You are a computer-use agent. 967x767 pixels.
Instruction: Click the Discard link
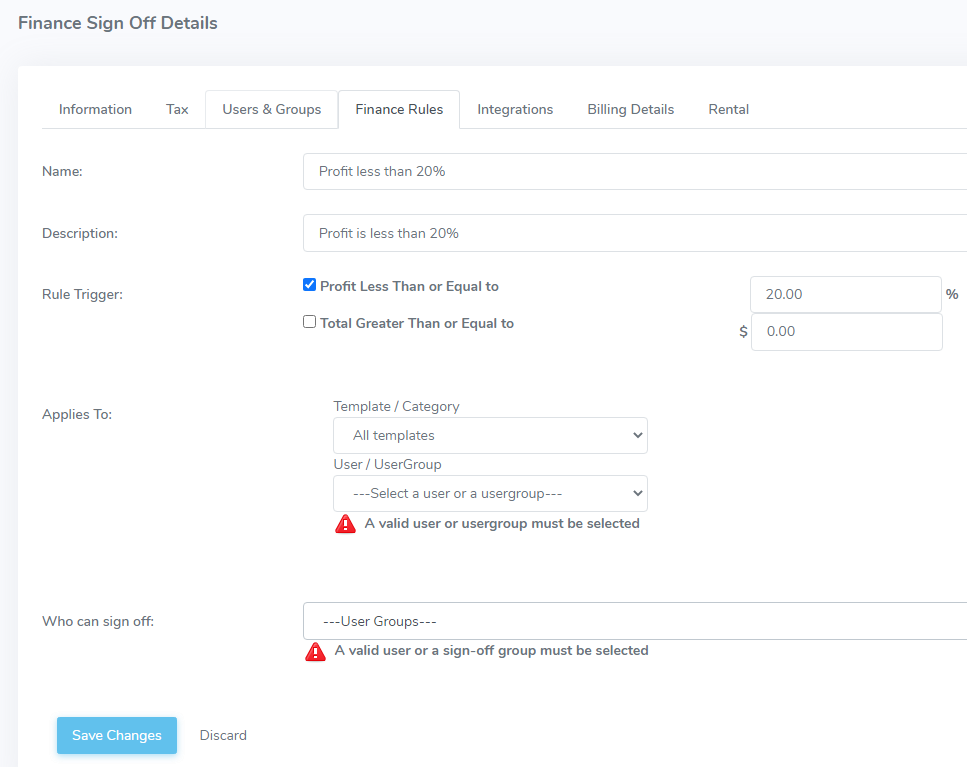tap(223, 735)
